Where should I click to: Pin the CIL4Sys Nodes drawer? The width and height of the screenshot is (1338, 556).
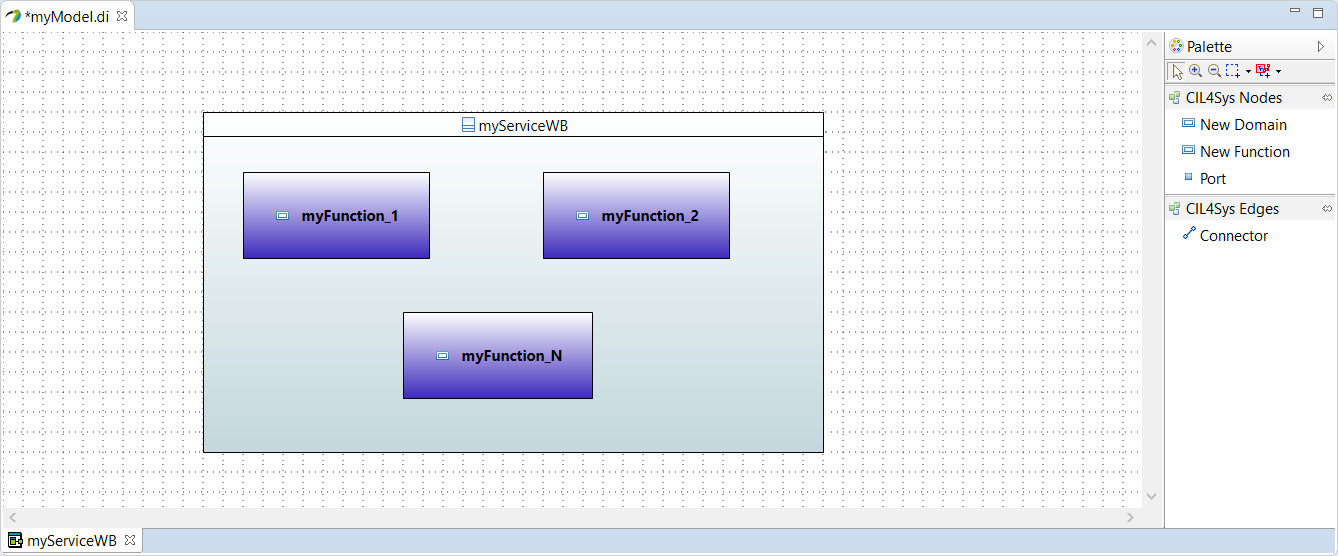pyautogui.click(x=1327, y=98)
